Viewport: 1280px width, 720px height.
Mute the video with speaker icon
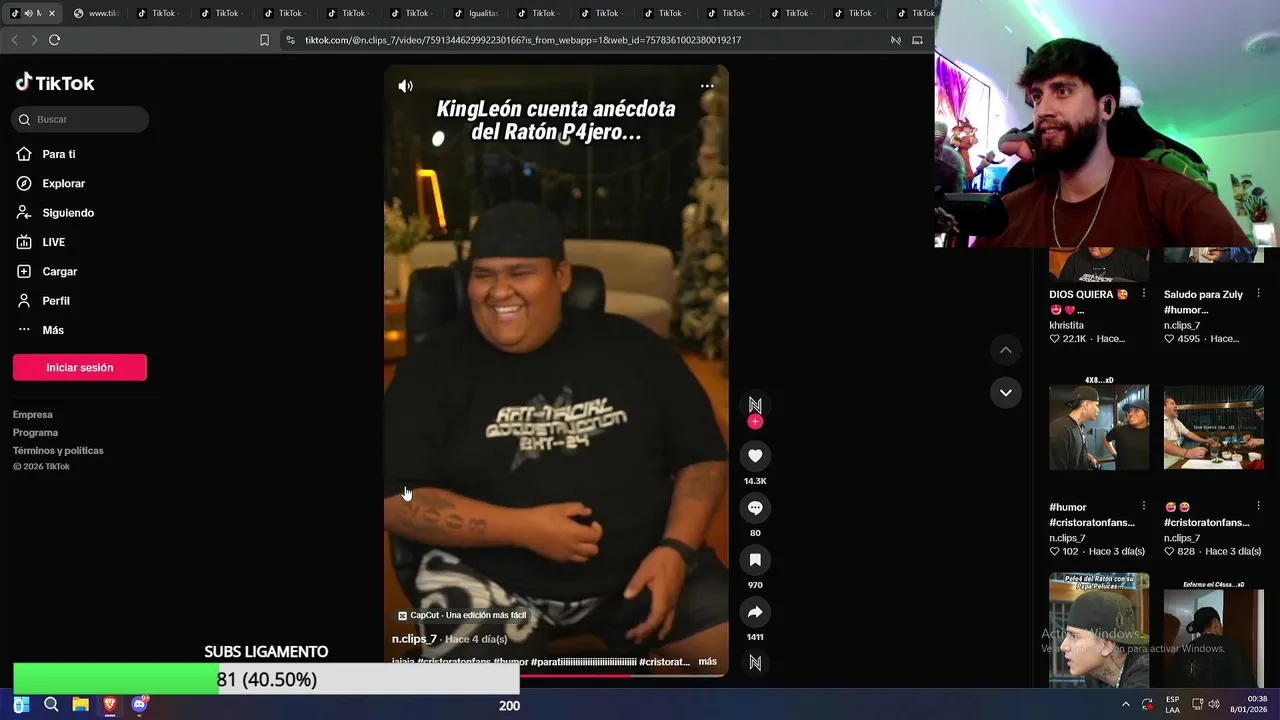(x=405, y=86)
